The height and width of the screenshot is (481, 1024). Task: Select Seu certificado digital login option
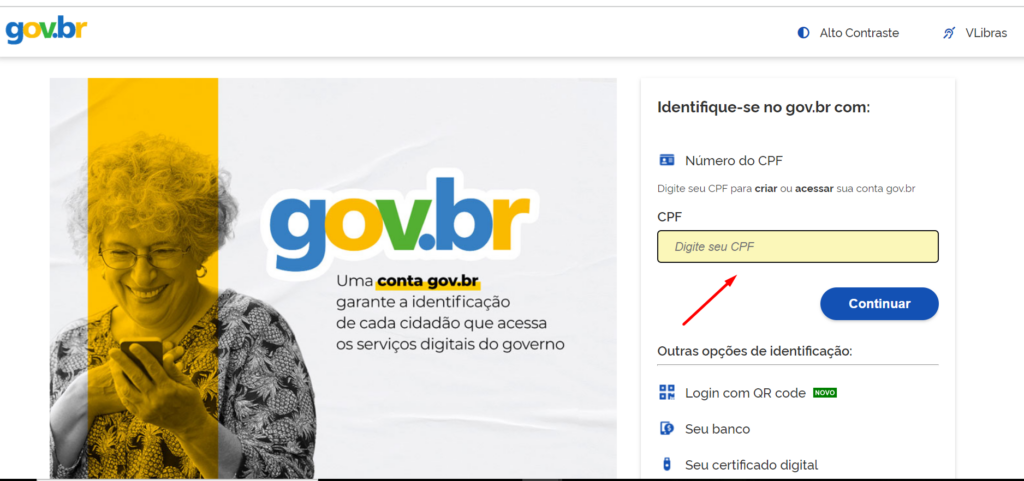coord(751,465)
